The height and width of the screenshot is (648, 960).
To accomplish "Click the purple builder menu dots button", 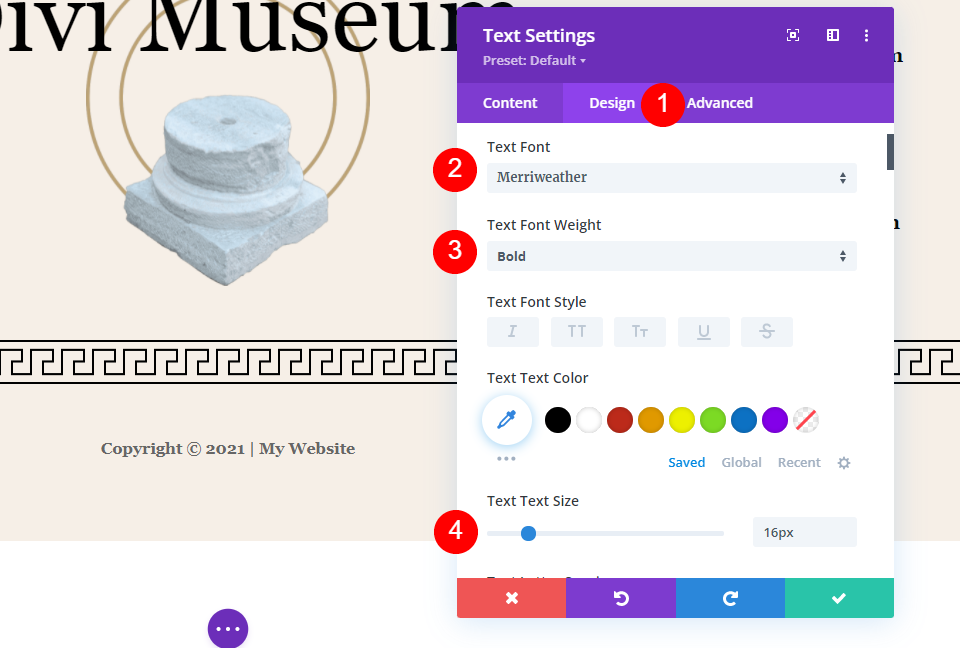I will [228, 628].
